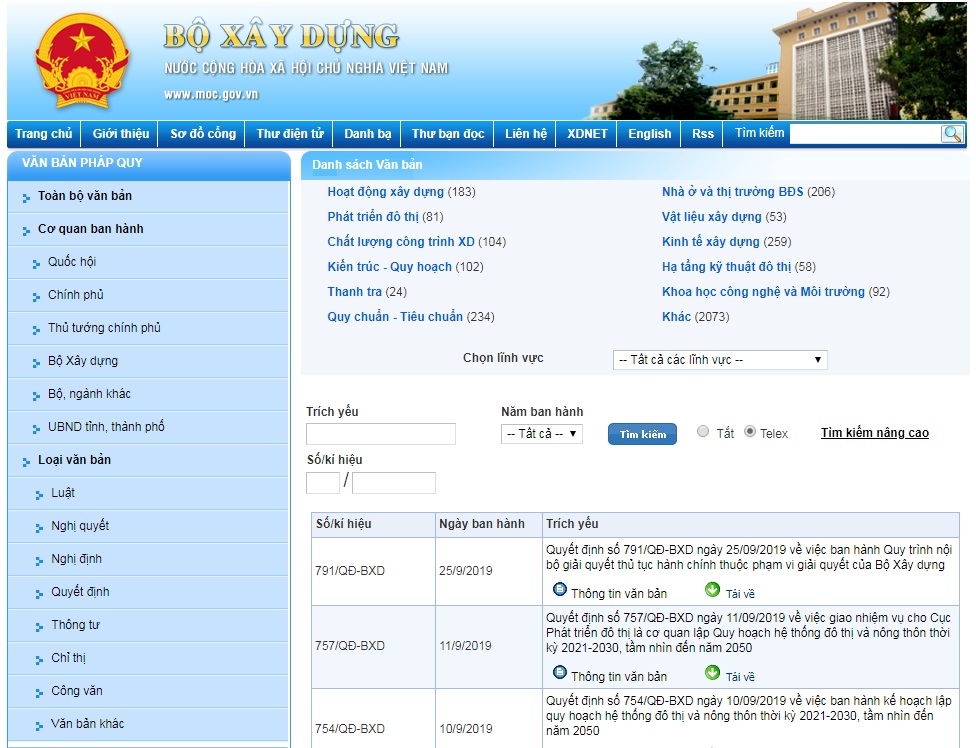Open the Chọn lĩnh vực dropdown
Image resolution: width=976 pixels, height=748 pixels.
719,360
